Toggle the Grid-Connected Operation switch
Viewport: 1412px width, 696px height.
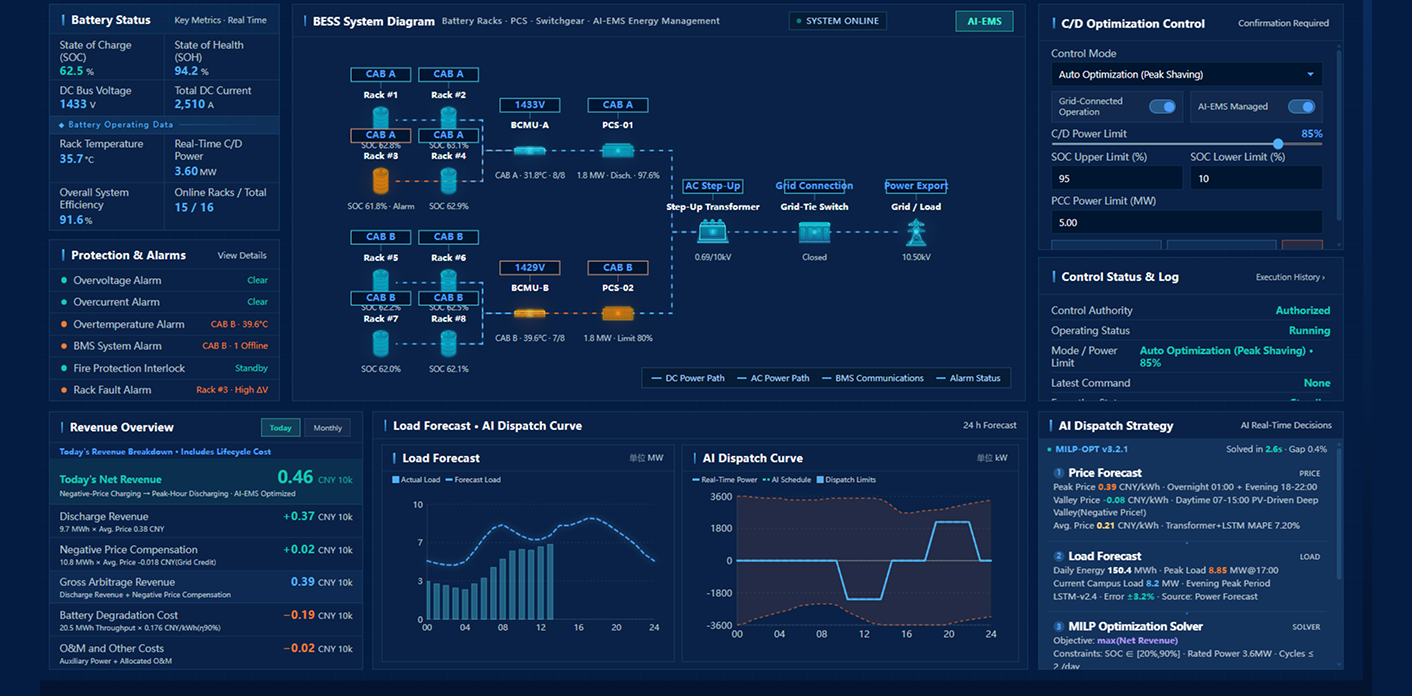point(1162,107)
